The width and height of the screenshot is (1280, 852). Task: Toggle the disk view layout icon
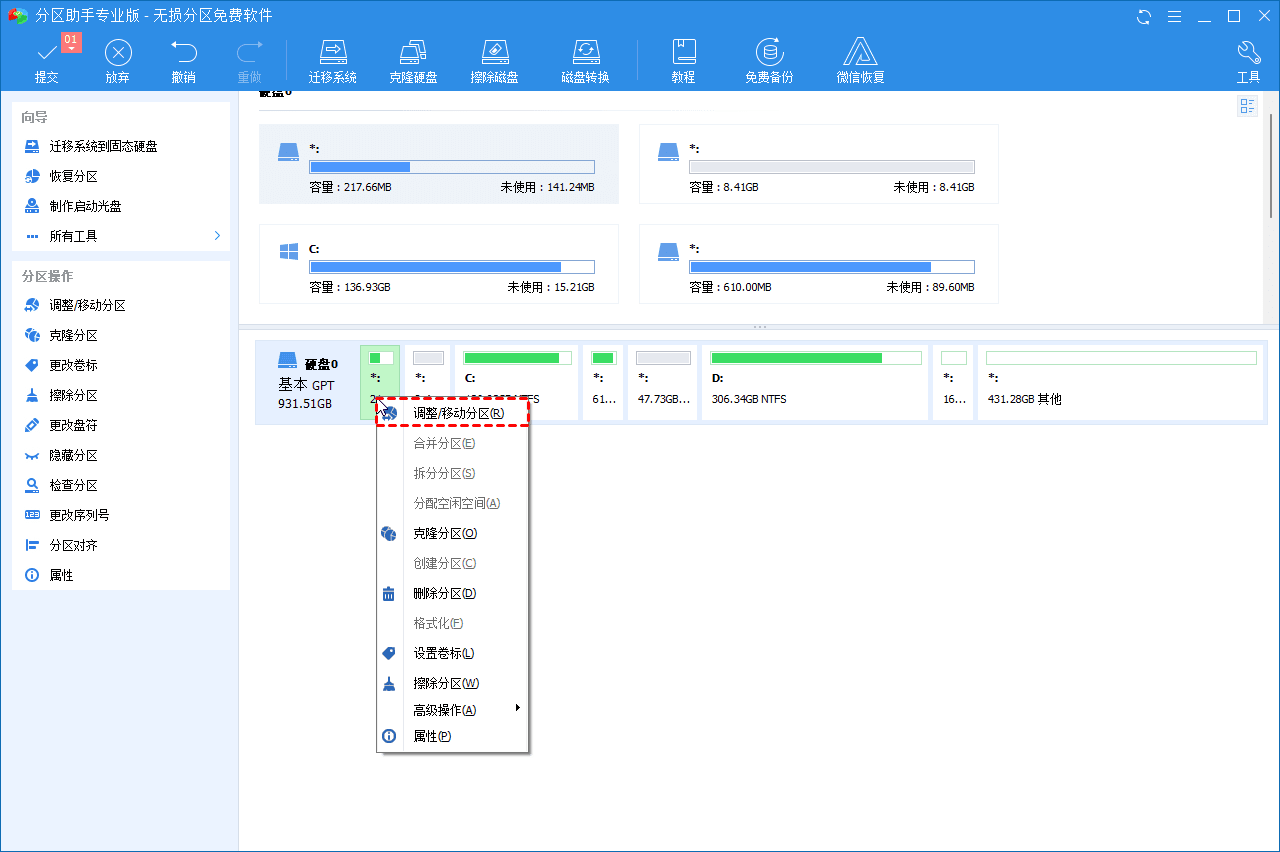[1247, 106]
